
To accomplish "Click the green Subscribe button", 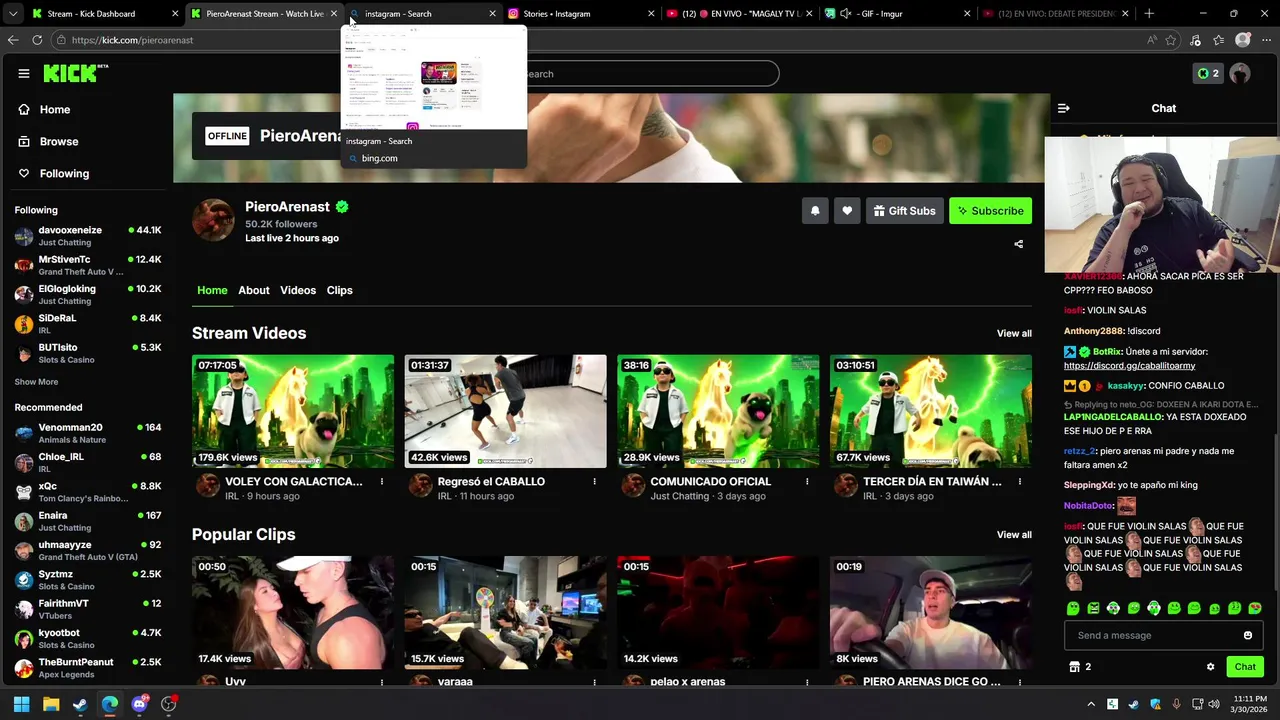I will [990, 211].
